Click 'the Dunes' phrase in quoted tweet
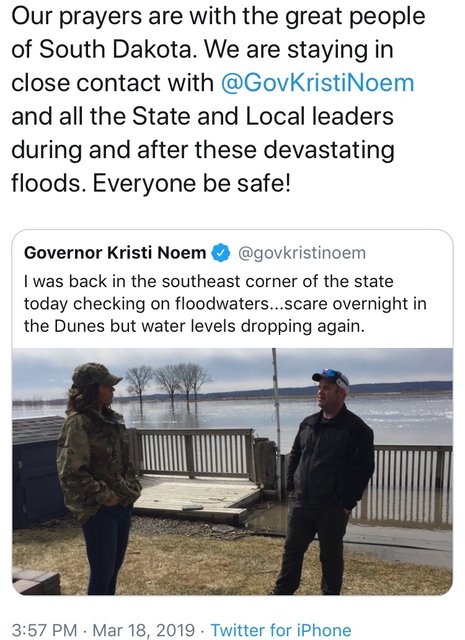Screen dimensions: 465x640 point(64,326)
